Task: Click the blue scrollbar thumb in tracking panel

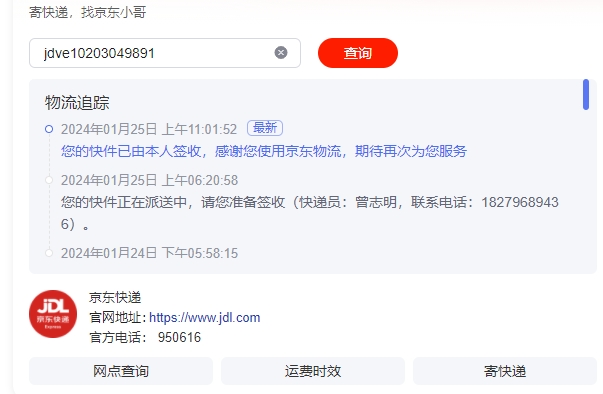Action: pyautogui.click(x=586, y=95)
